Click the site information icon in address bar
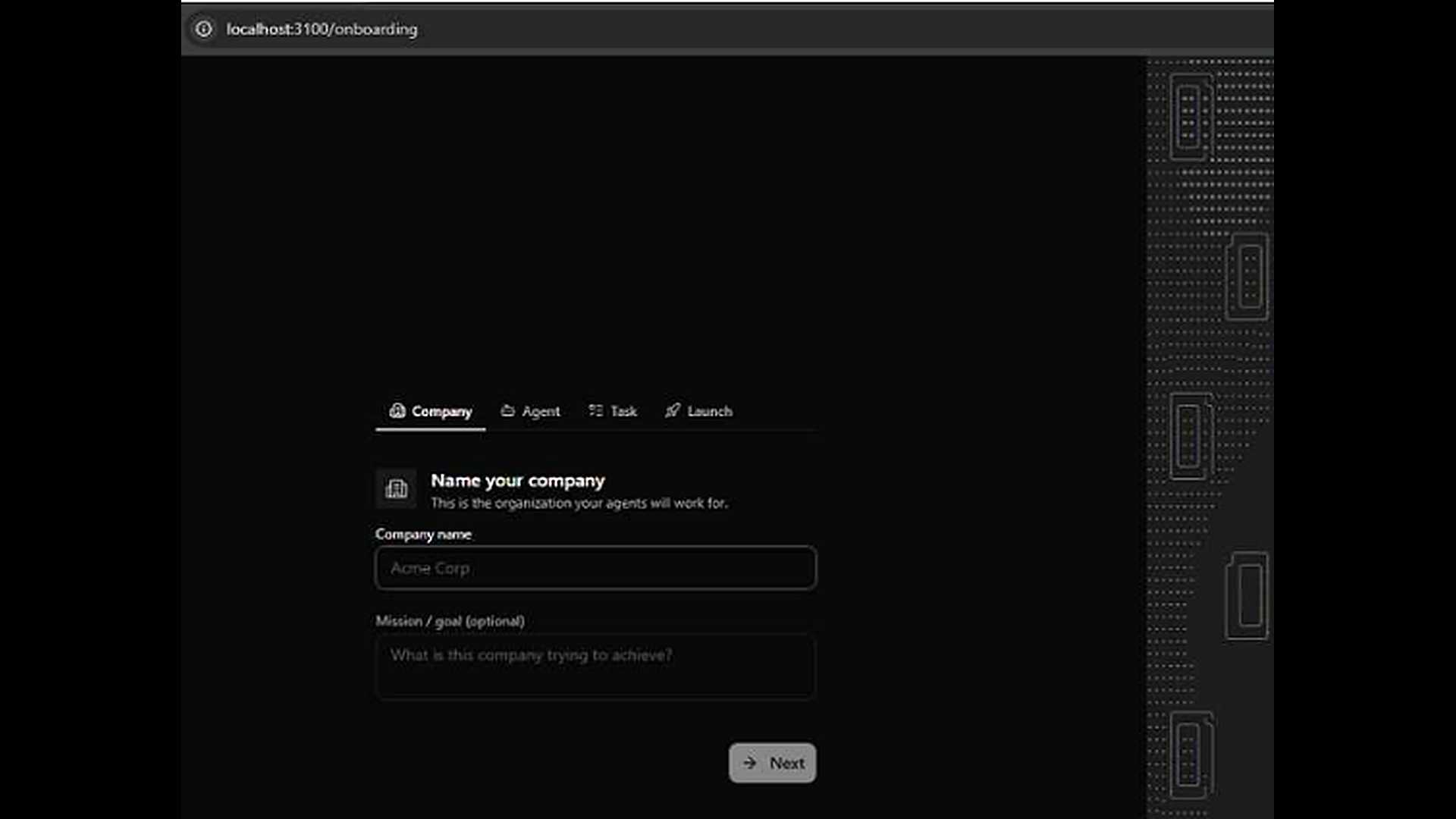 click(x=203, y=29)
